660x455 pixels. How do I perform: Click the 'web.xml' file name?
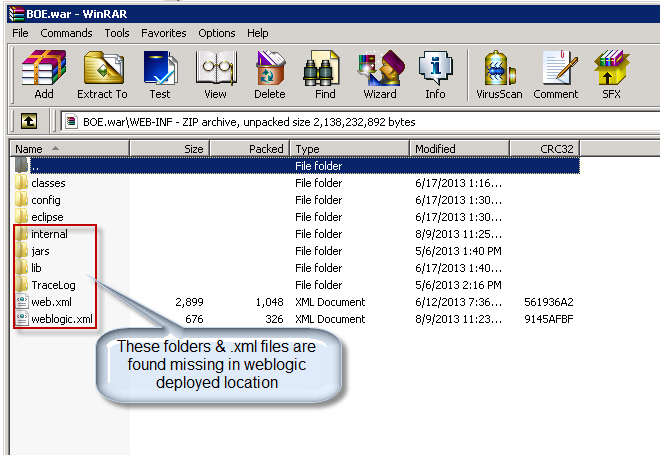pyautogui.click(x=51, y=302)
